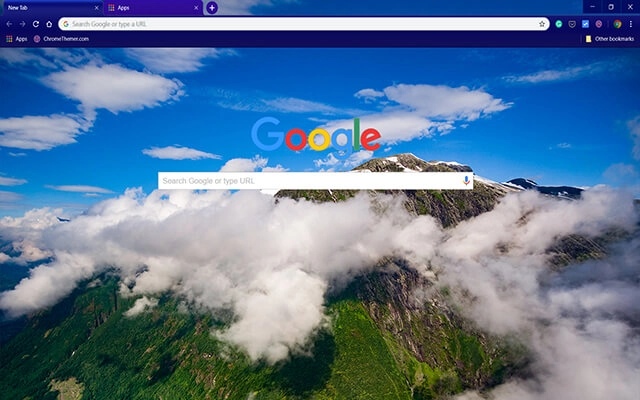This screenshot has height=400, width=640.
Task: Open the blue checkmark extension icon
Action: coord(585,24)
